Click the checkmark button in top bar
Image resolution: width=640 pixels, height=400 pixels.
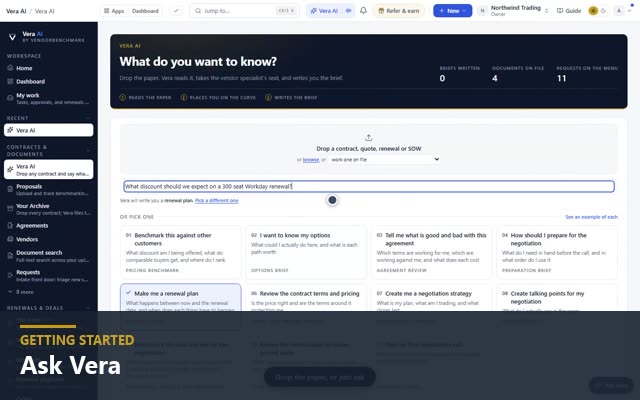[176, 11]
